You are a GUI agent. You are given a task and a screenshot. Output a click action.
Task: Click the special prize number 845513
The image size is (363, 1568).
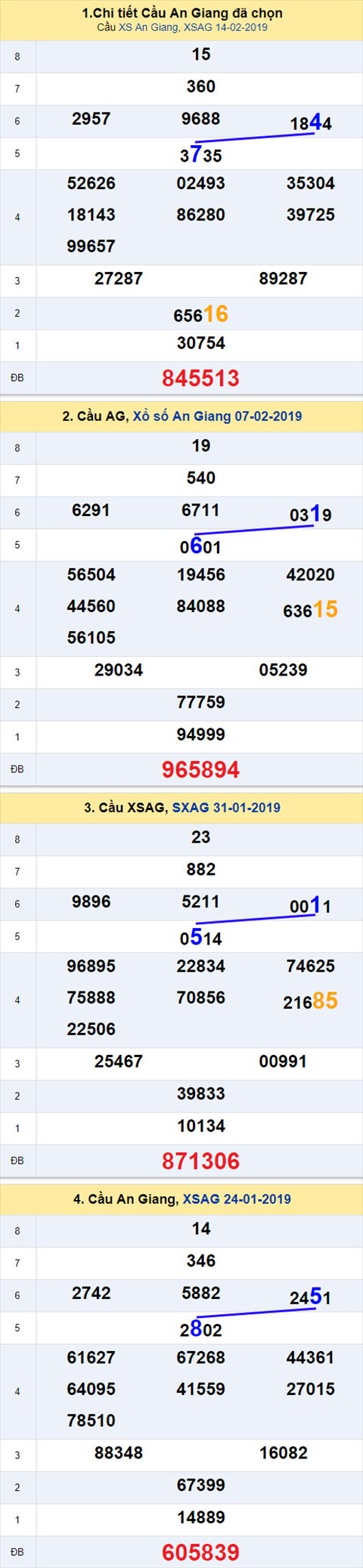pos(200,378)
